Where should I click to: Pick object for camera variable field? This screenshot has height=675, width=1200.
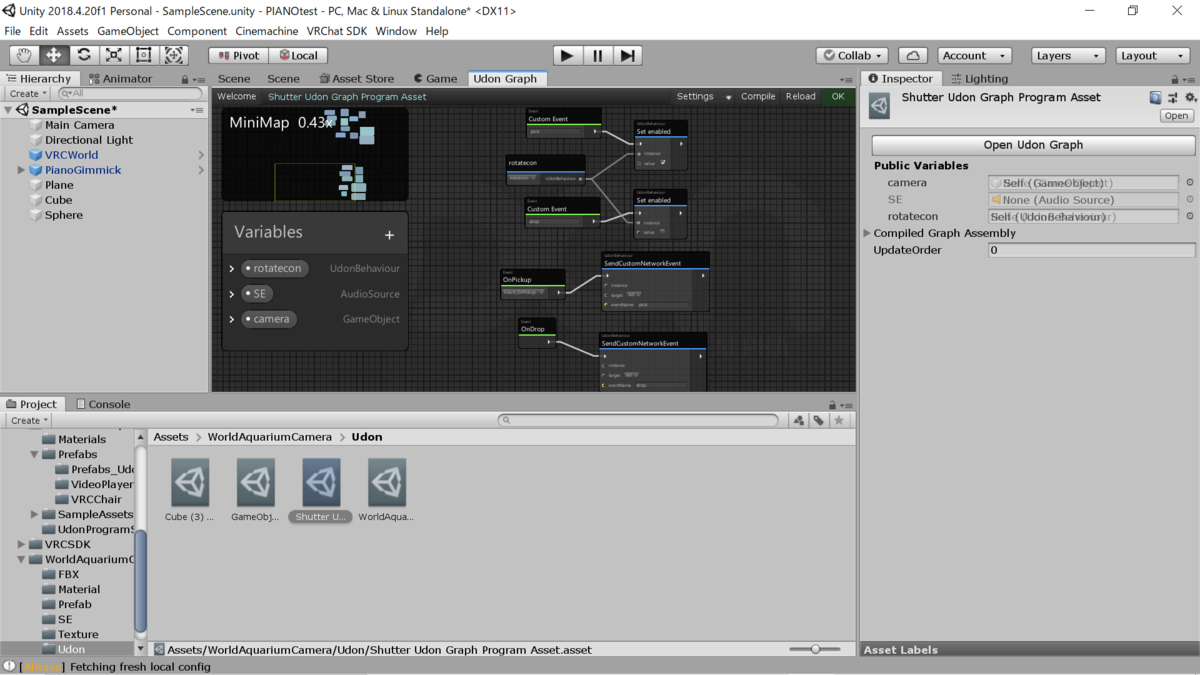pos(1190,183)
